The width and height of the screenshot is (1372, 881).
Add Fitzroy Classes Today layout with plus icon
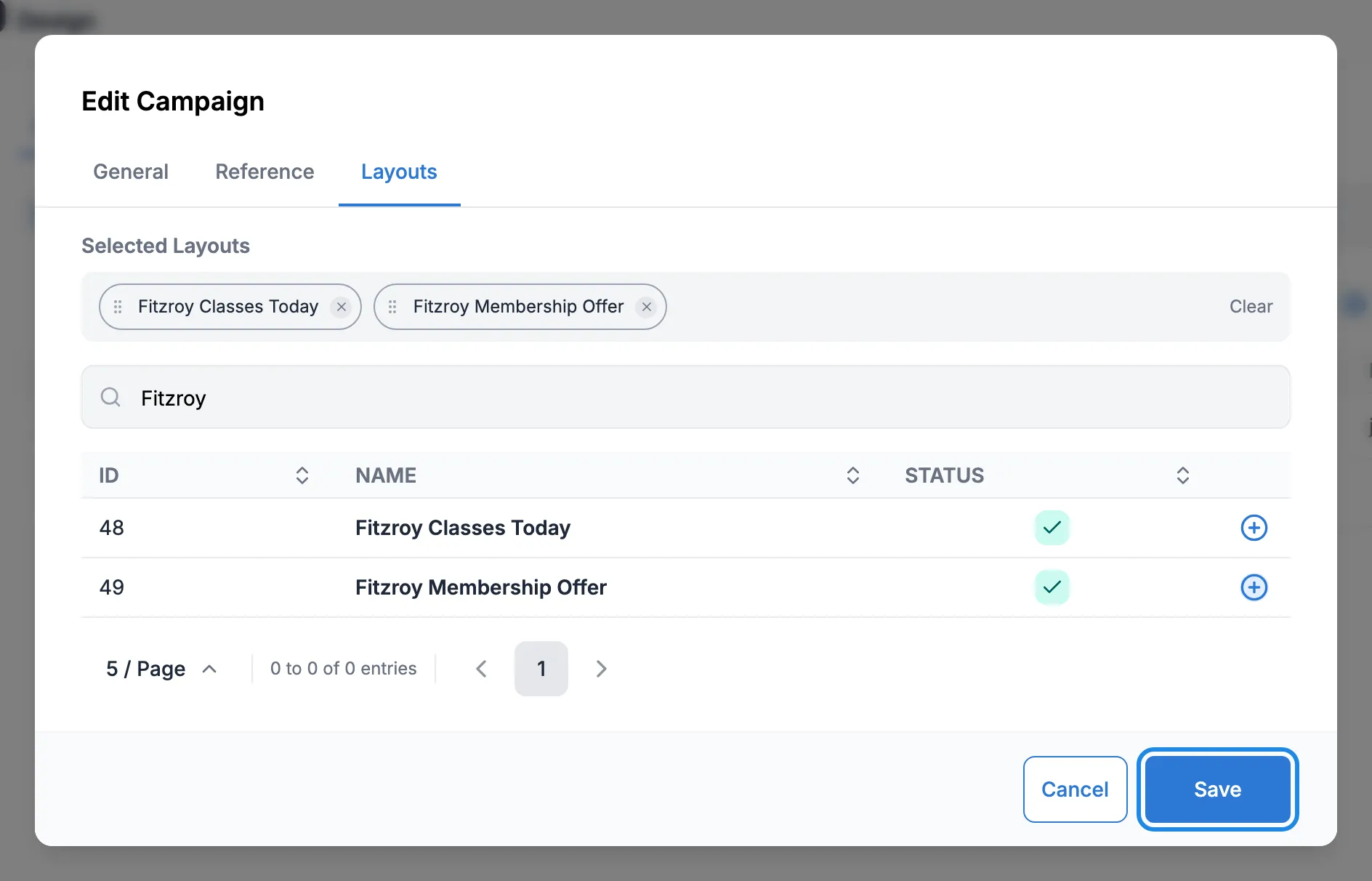1254,528
